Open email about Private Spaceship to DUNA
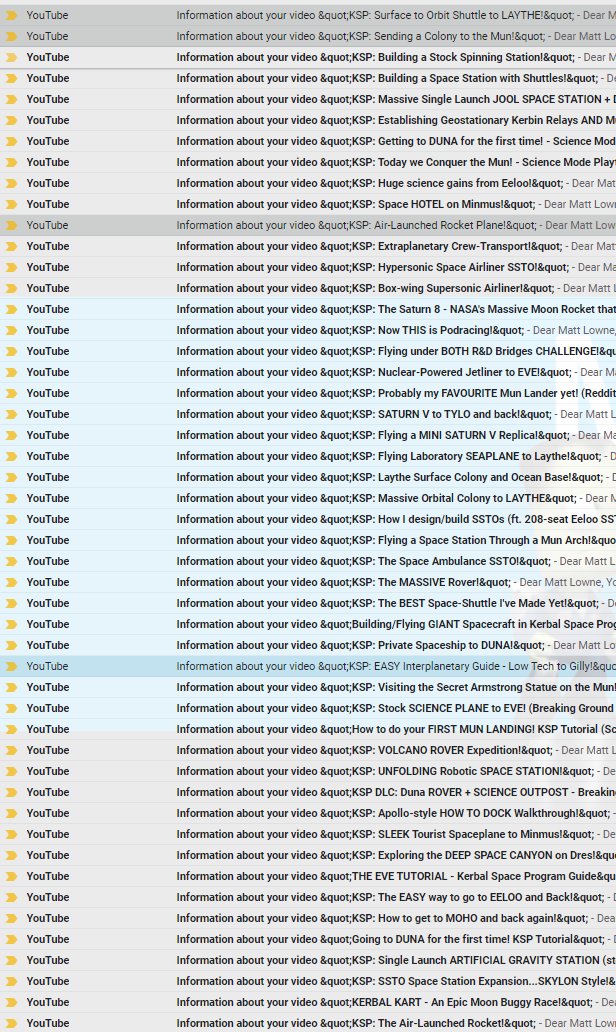 click(x=308, y=646)
